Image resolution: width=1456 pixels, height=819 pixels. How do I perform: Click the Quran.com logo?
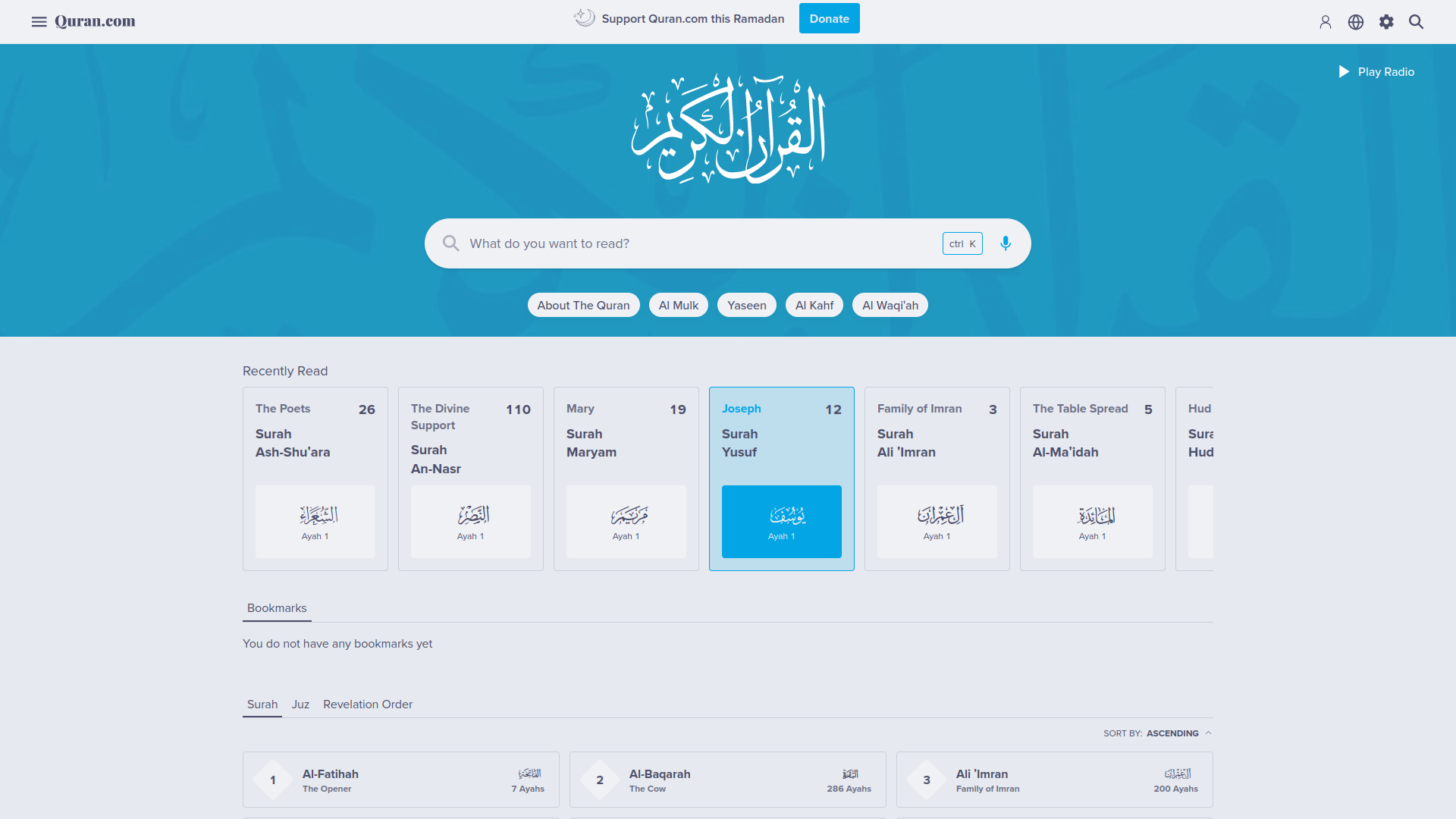click(95, 21)
